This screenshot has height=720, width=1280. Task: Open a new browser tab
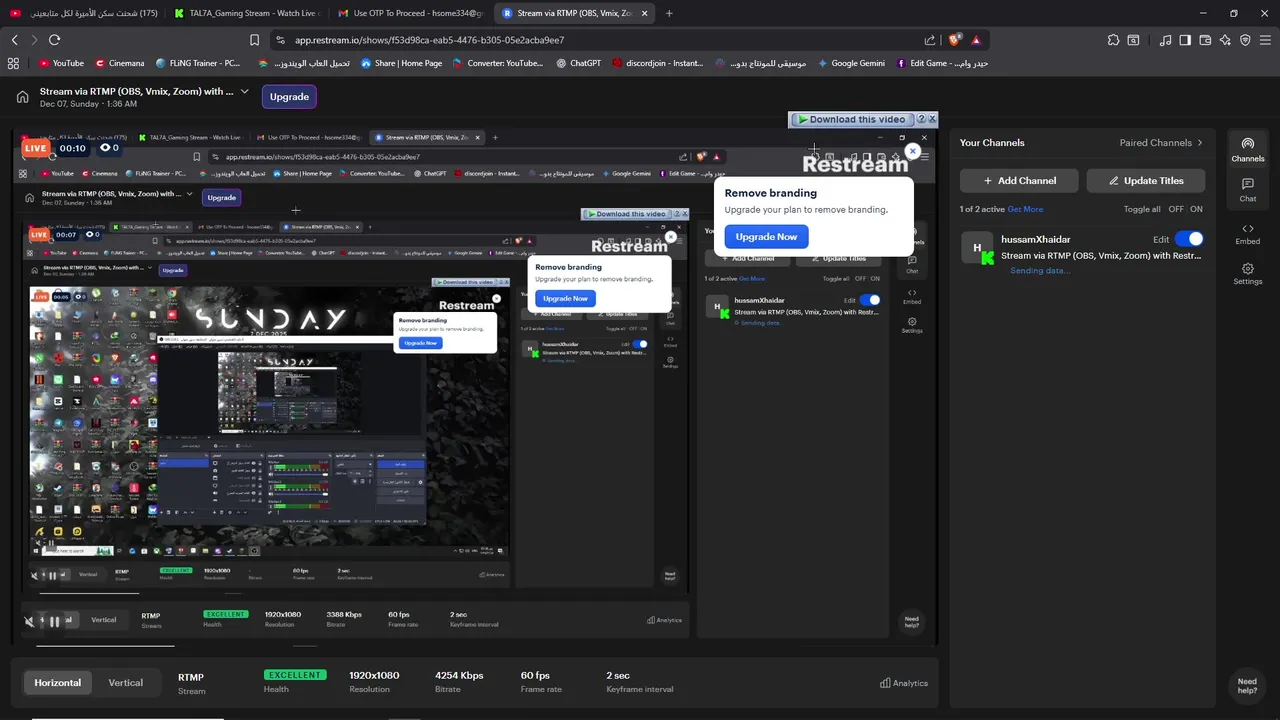click(x=669, y=13)
